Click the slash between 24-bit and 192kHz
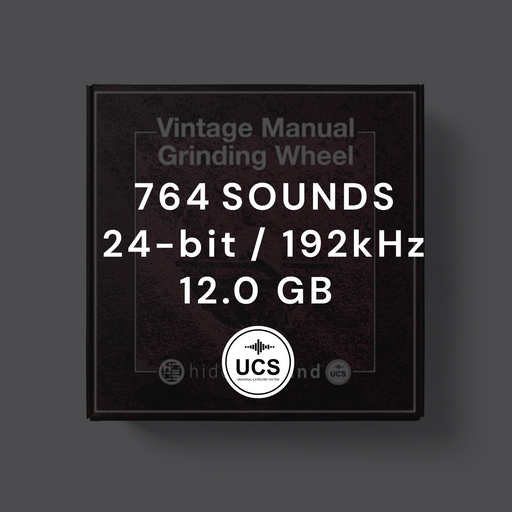This screenshot has width=512, height=512. [259, 245]
